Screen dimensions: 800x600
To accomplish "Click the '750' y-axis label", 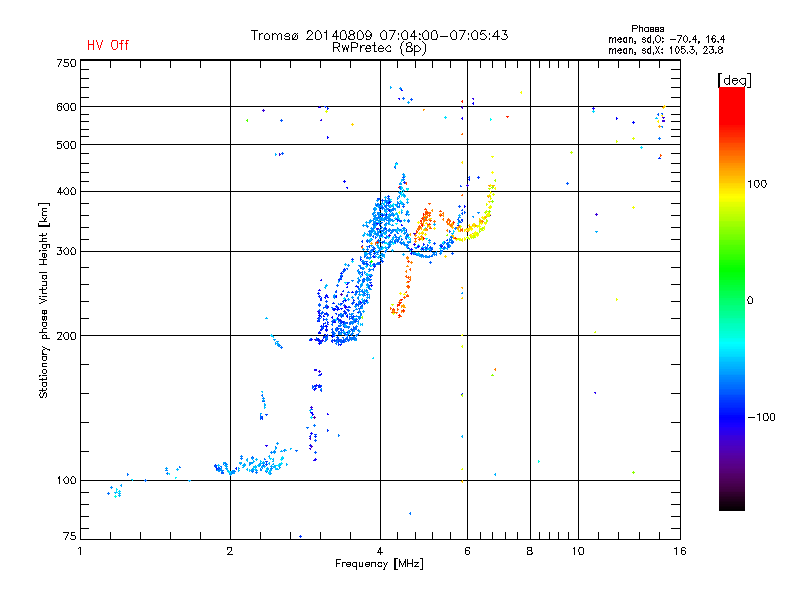I will [66, 63].
